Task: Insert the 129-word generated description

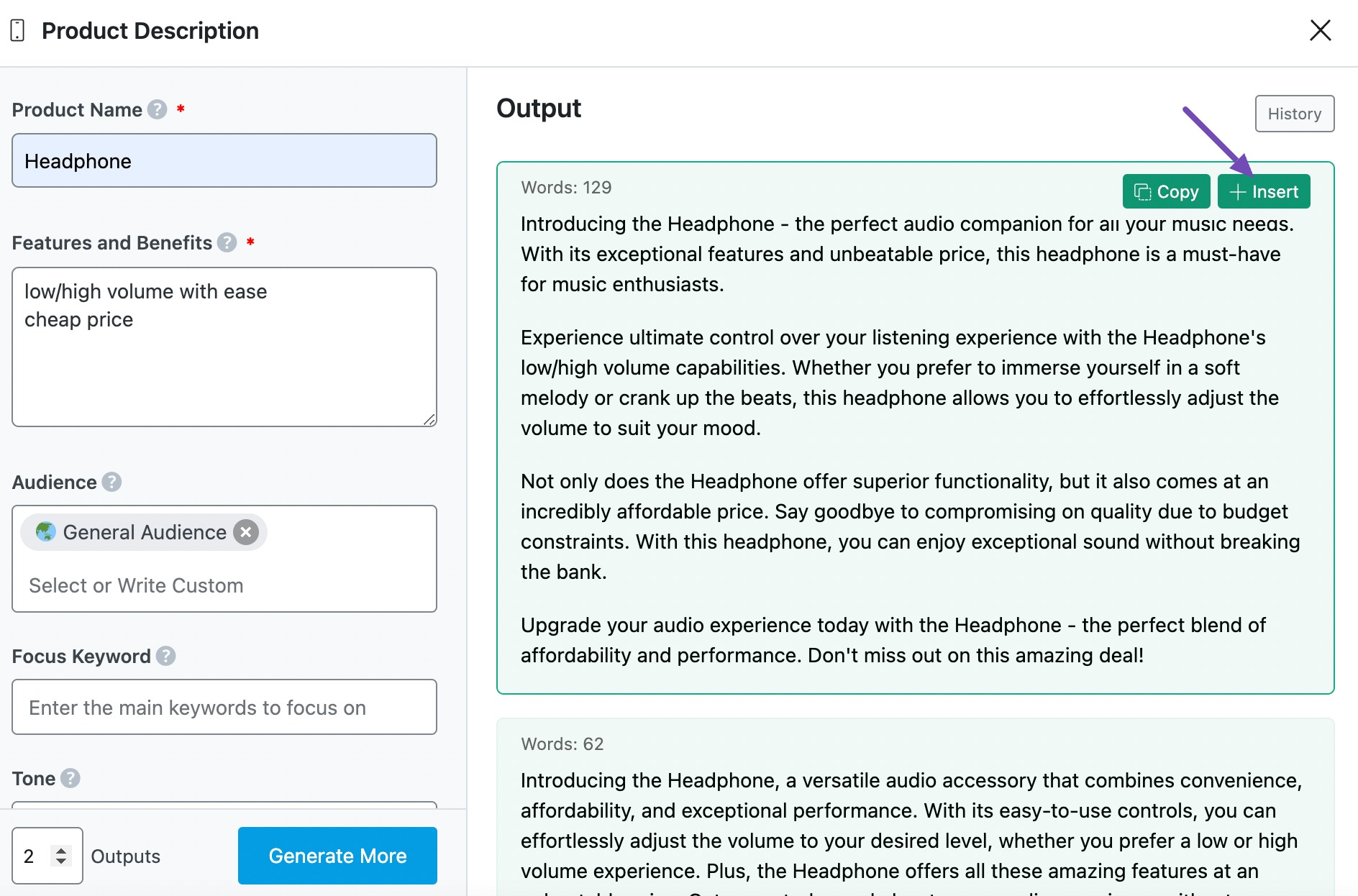Action: point(1264,191)
